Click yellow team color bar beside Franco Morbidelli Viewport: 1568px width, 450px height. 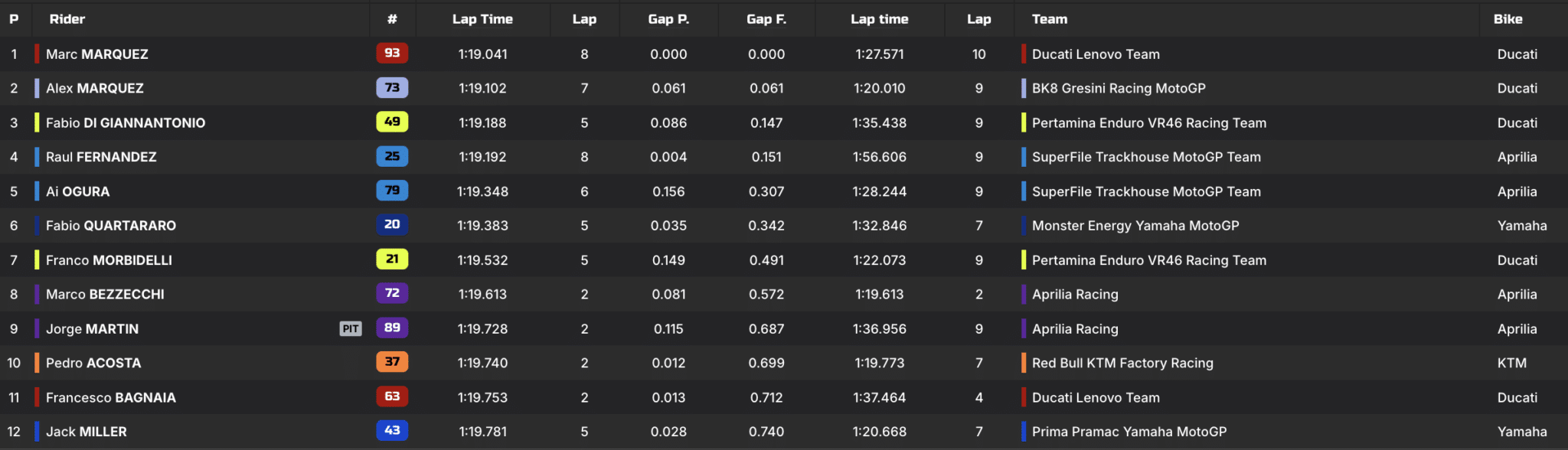pos(37,259)
